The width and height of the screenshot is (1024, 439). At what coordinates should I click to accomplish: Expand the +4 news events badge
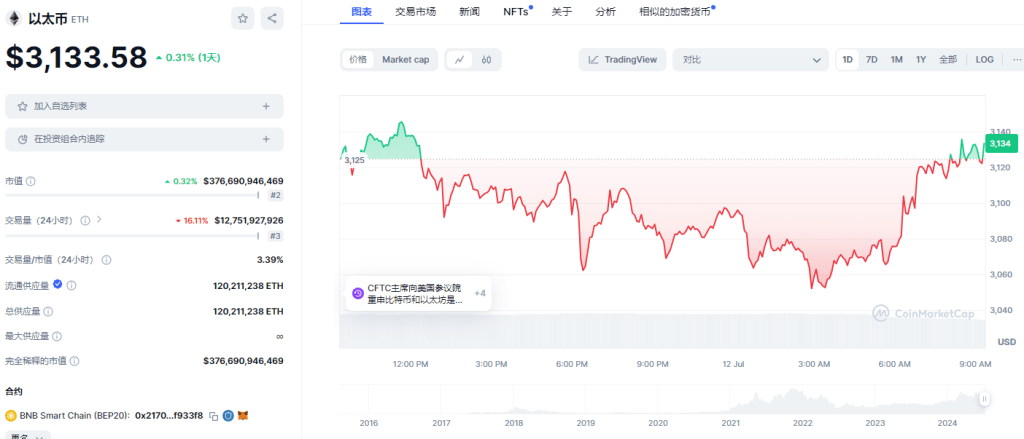(480, 293)
